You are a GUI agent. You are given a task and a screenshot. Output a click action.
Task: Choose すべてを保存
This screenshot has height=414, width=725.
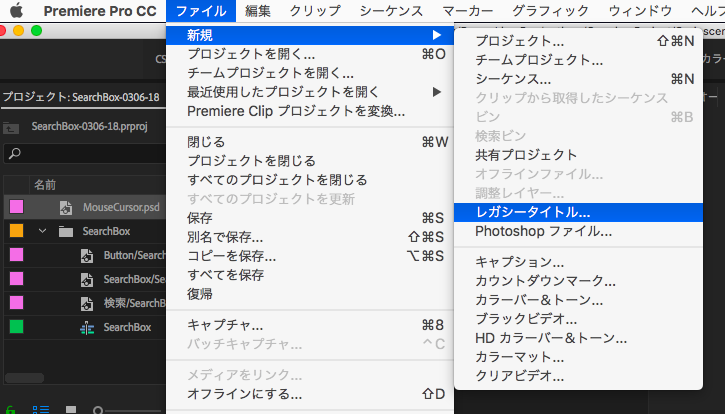click(310, 275)
